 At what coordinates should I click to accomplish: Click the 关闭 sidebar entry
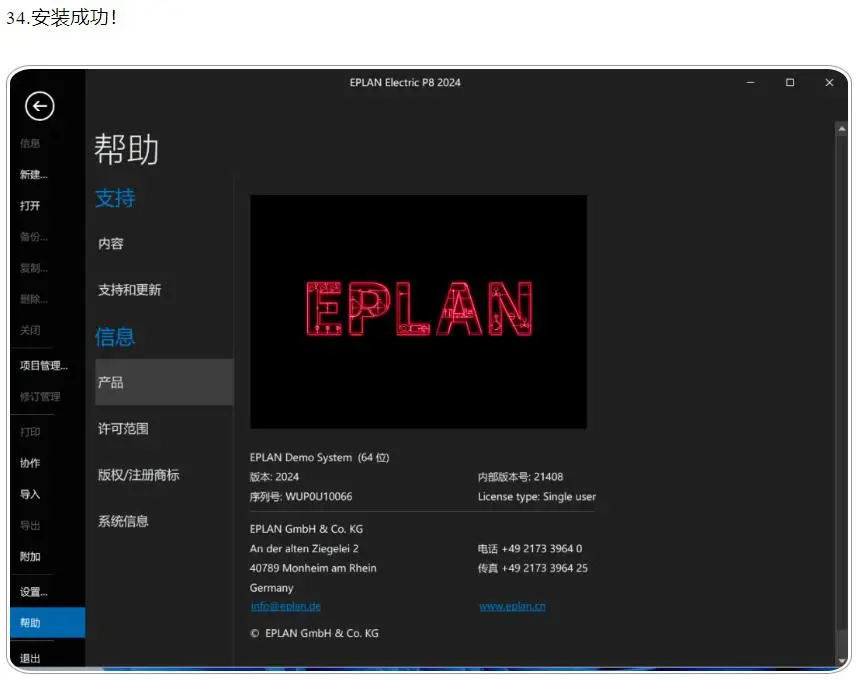click(x=30, y=330)
